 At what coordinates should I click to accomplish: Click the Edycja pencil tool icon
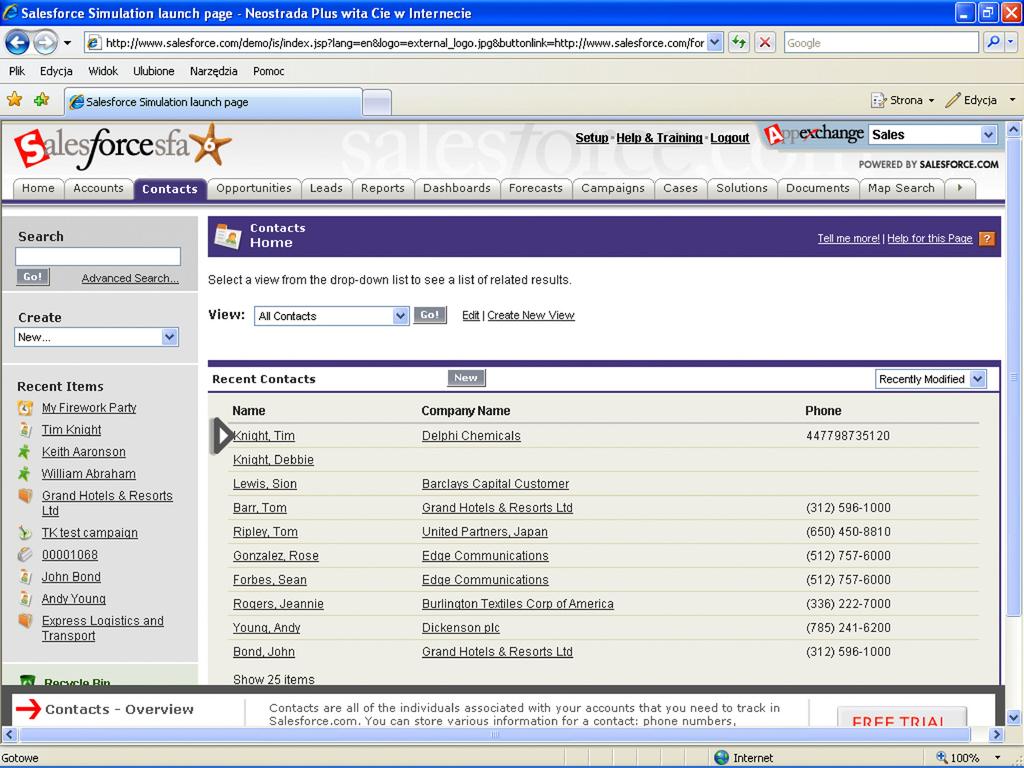pos(953,100)
